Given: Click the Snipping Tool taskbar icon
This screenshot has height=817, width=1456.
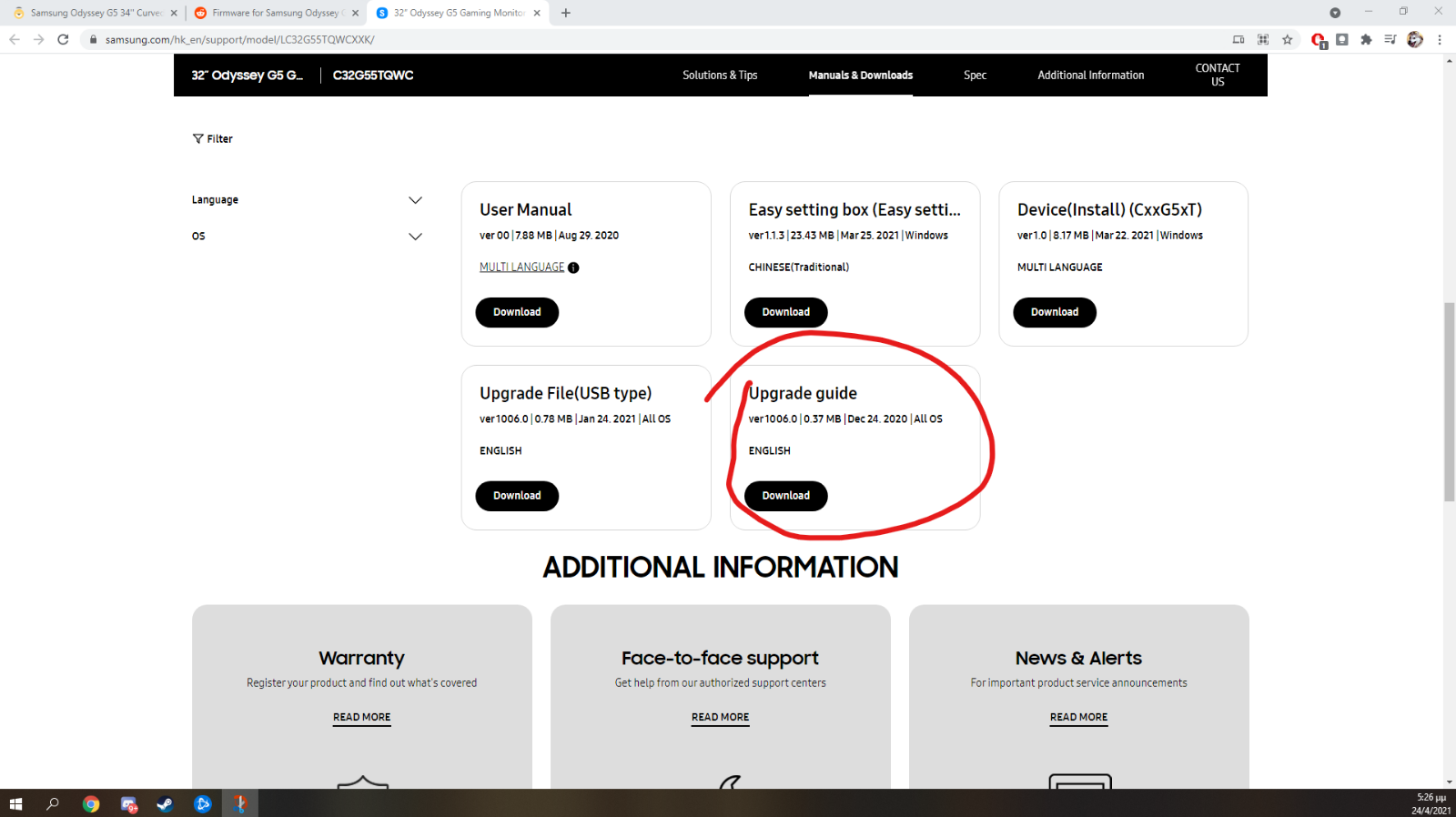Looking at the screenshot, I should (240, 804).
